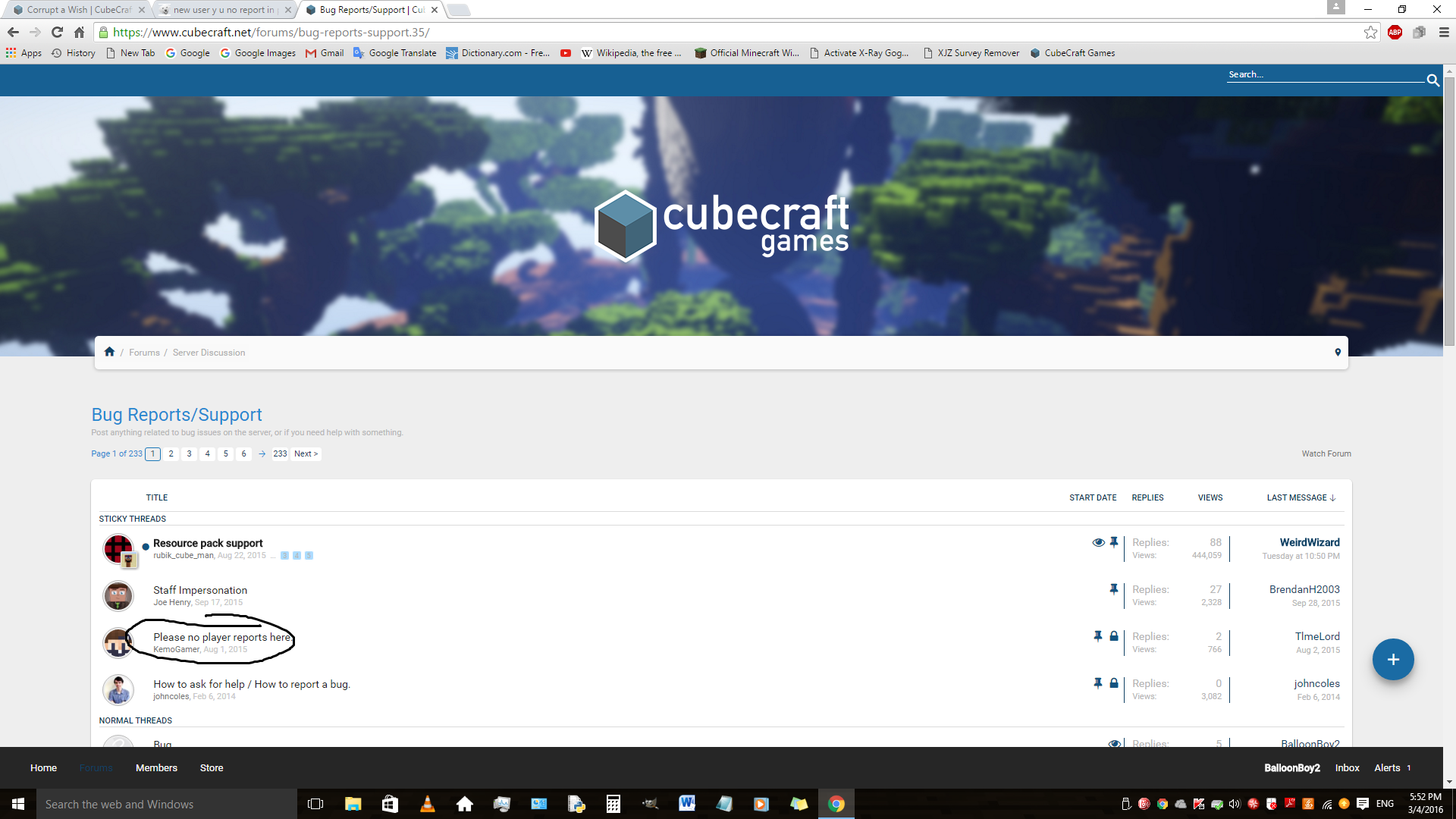The height and width of the screenshot is (819, 1456).
Task: Open the Windows Start menu
Action: 18,804
